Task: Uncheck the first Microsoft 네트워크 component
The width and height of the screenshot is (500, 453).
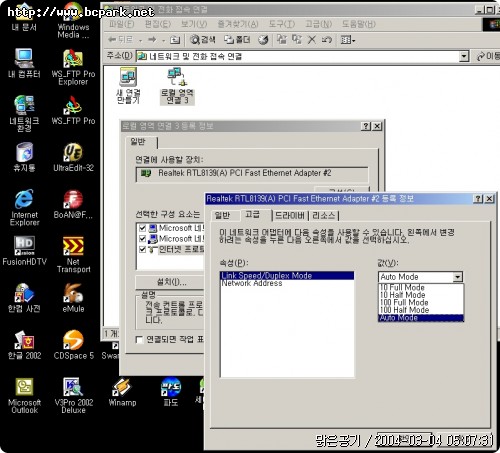Action: [x=143, y=228]
